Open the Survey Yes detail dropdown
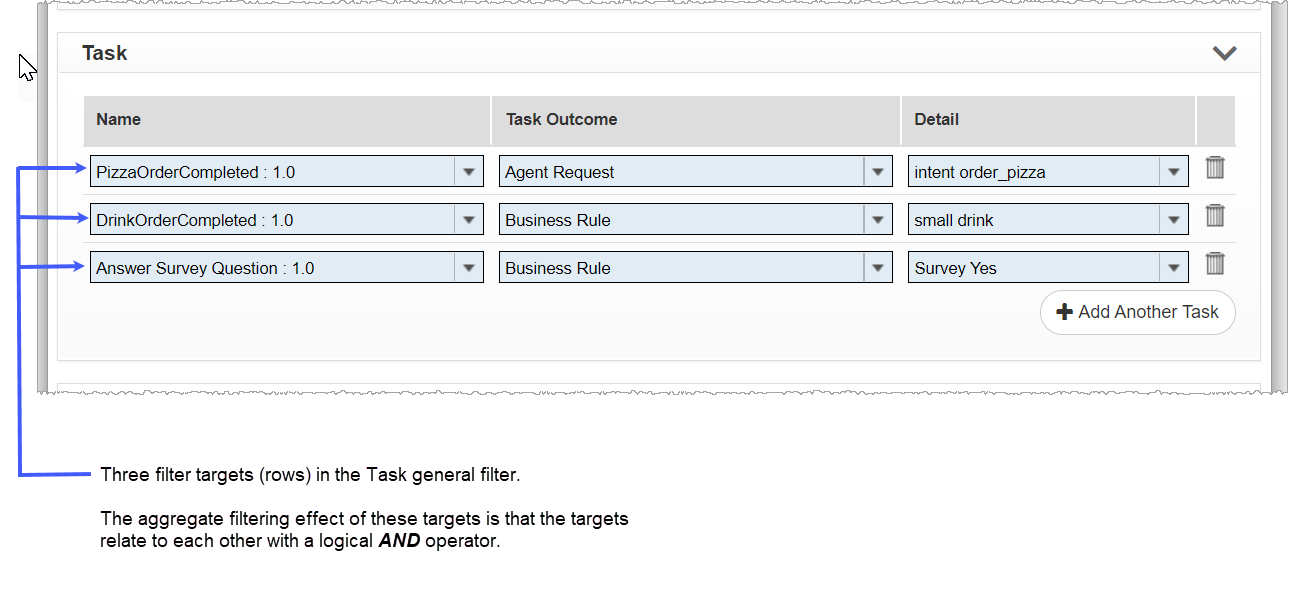This screenshot has width=1289, height=602. 1173,268
